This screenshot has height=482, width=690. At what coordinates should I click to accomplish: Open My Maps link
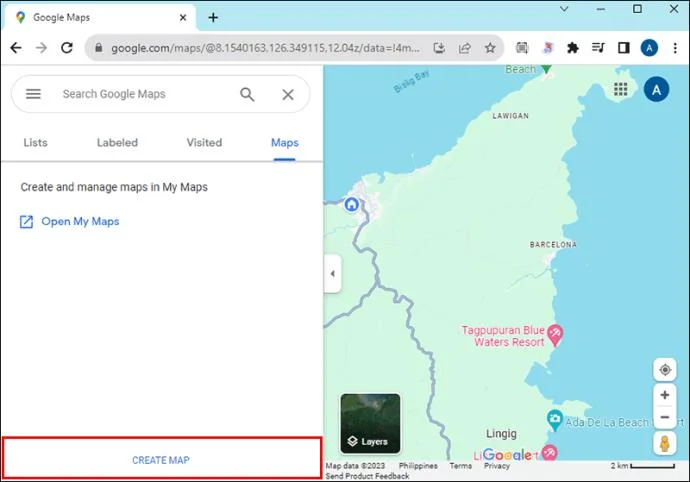pos(70,221)
